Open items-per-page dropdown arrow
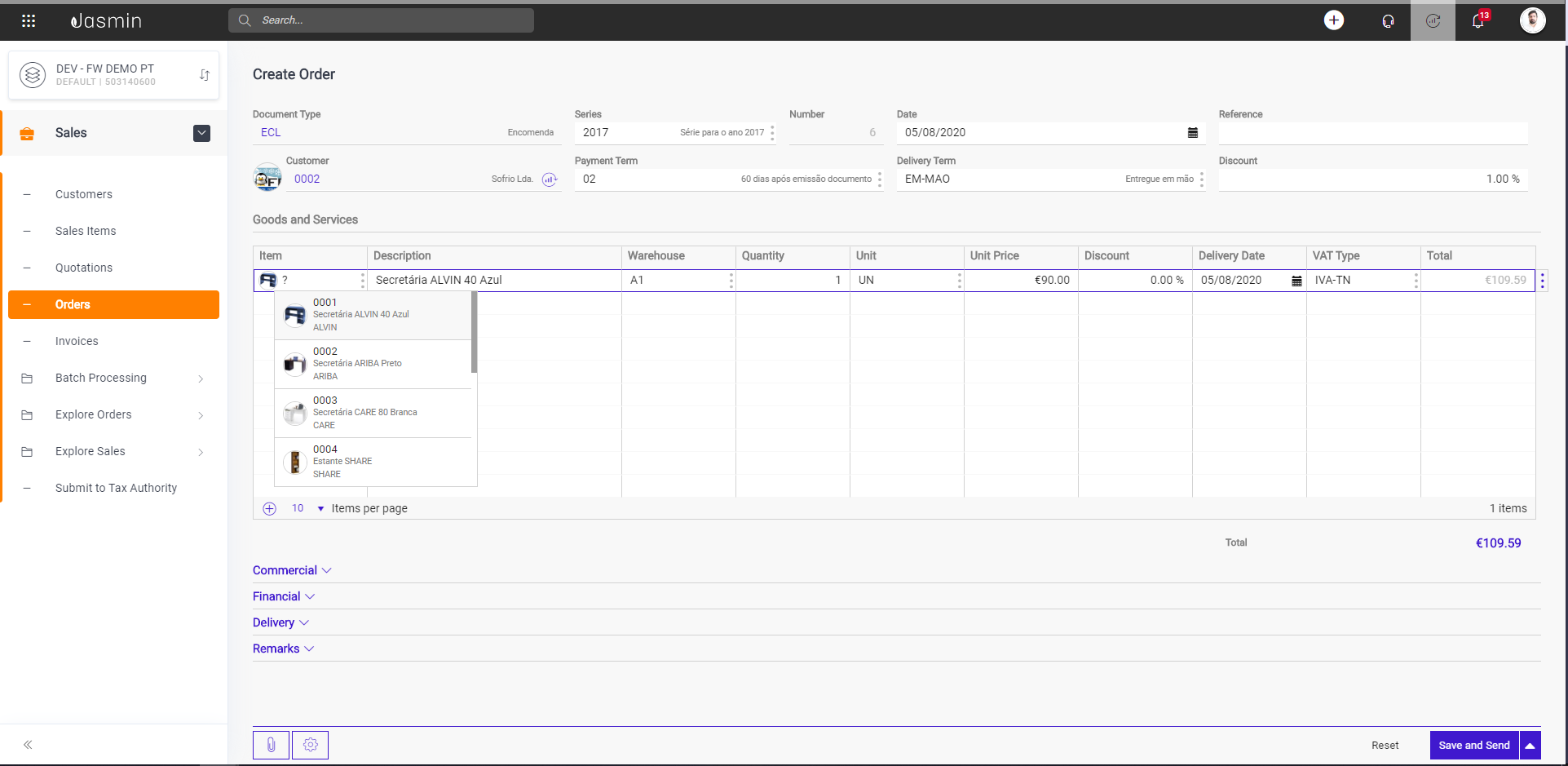Viewport: 1568px width, 766px height. [320, 508]
